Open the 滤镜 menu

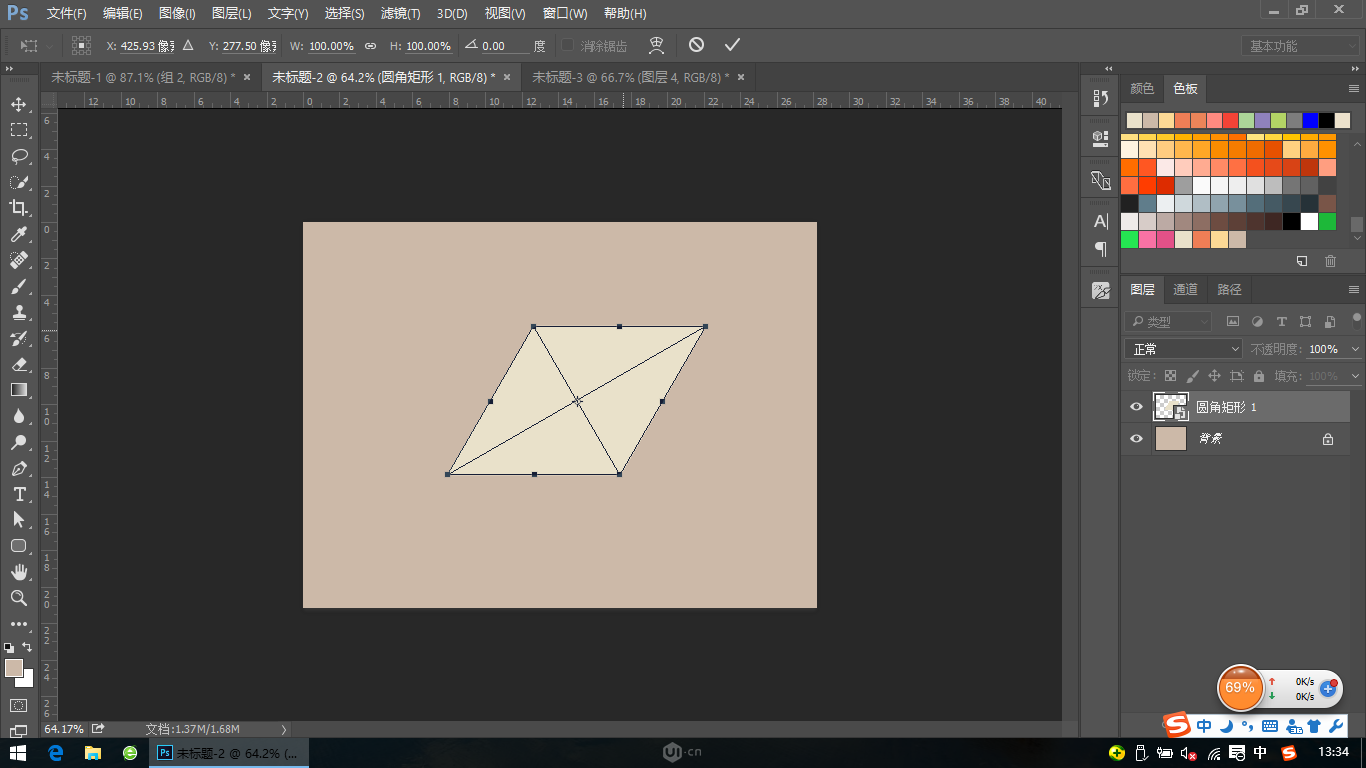pyautogui.click(x=399, y=14)
